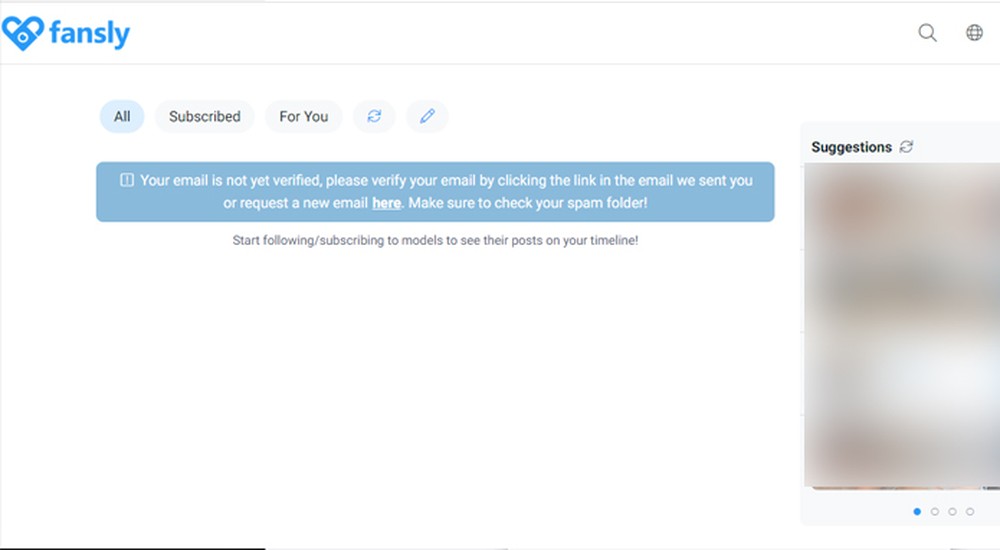
Task: Switch to the For You tab
Action: (x=304, y=116)
